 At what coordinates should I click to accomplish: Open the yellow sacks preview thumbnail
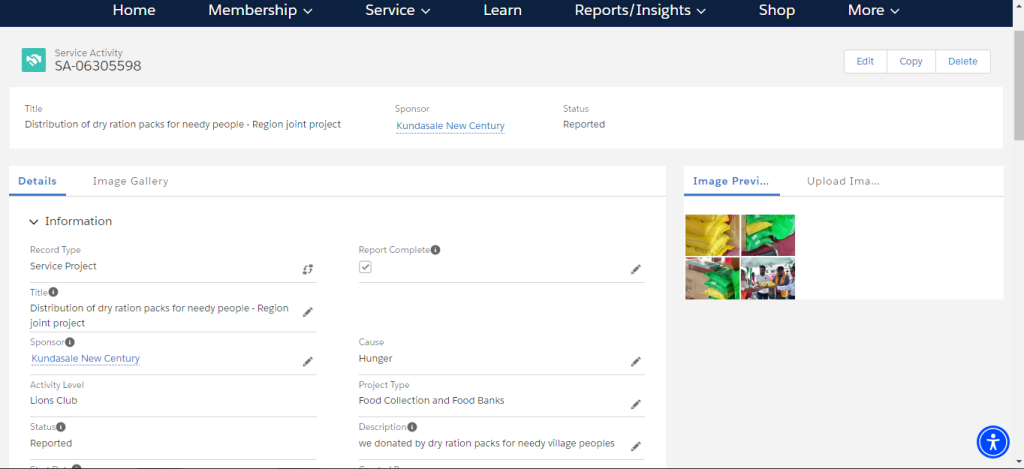pos(712,235)
